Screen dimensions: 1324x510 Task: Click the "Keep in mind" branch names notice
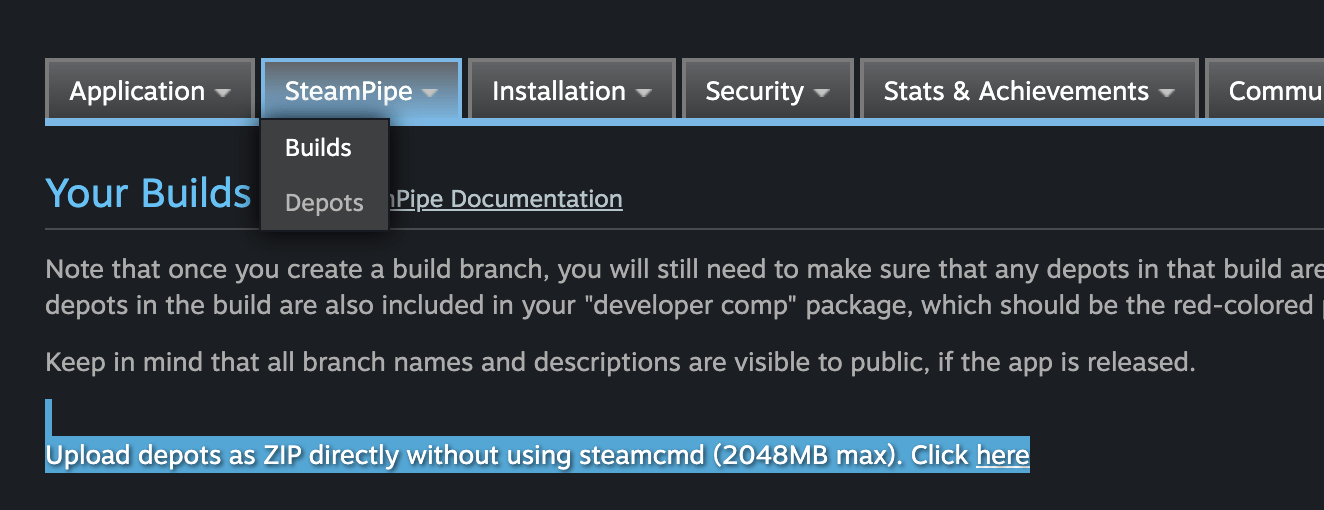click(620, 362)
